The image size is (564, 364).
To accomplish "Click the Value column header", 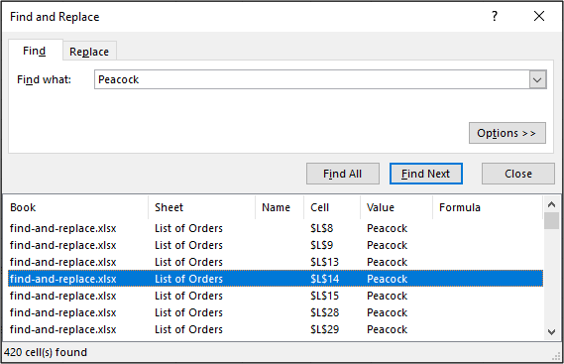I will click(396, 208).
